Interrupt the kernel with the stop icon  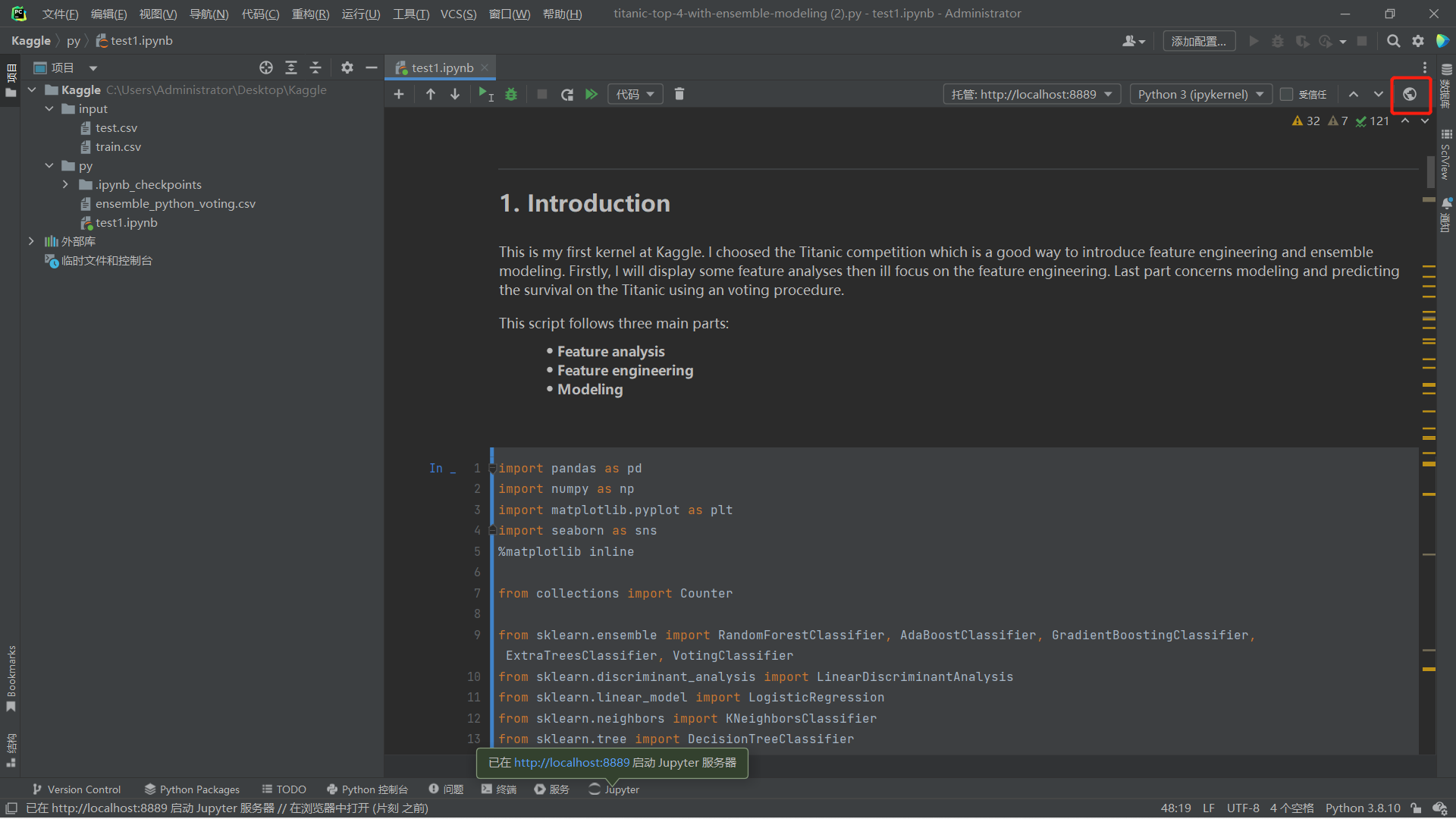click(542, 94)
